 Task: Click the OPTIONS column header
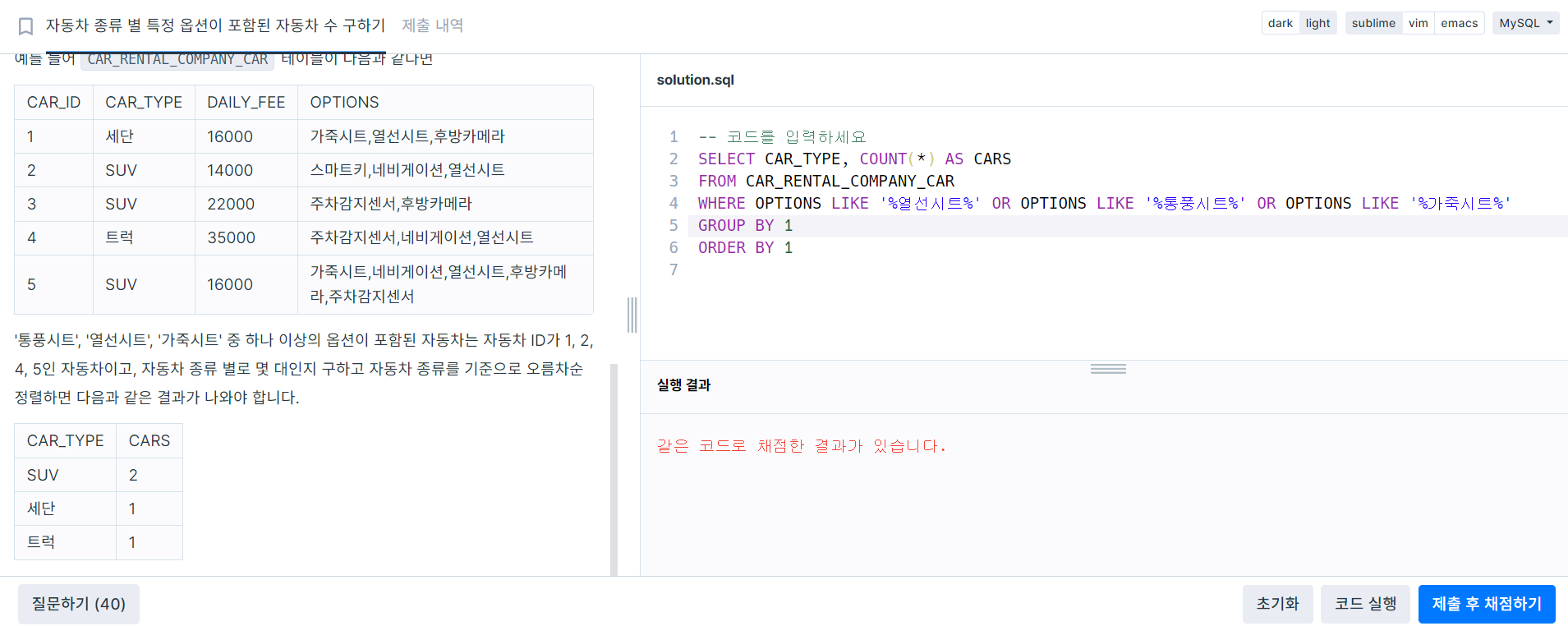tap(445, 103)
